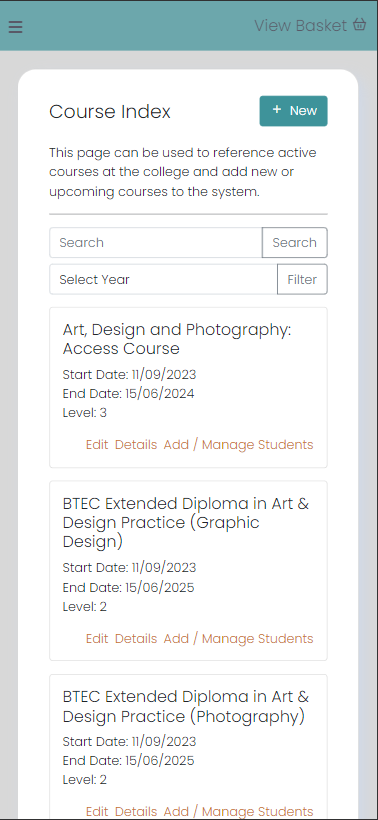
Task: Open the hamburger navigation menu
Action: (x=15, y=27)
